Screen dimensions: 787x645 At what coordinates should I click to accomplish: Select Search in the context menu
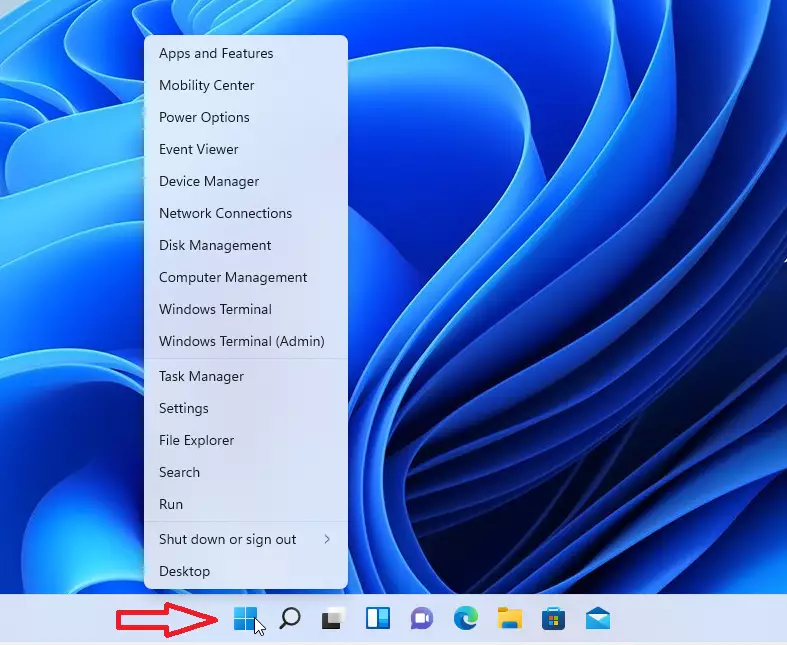[x=246, y=472]
